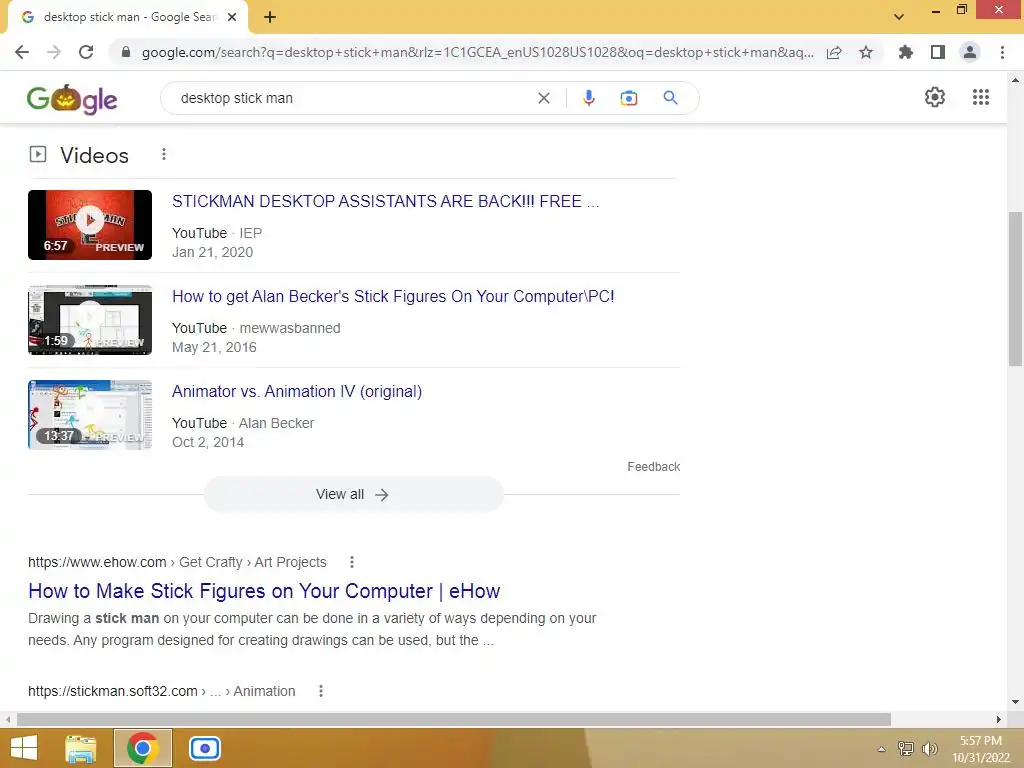Open Animator vs. Animation IV video link
The image size is (1024, 768).
pos(297,391)
